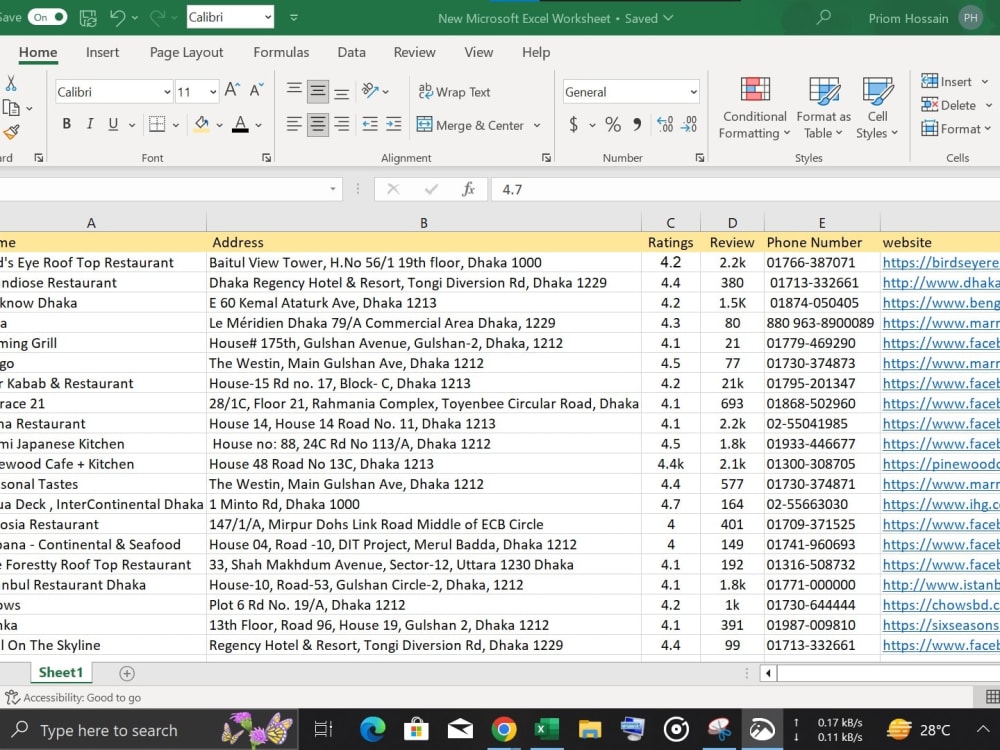The height and width of the screenshot is (750, 1000).
Task: Click the search magnifier in title bar
Action: coord(824,17)
